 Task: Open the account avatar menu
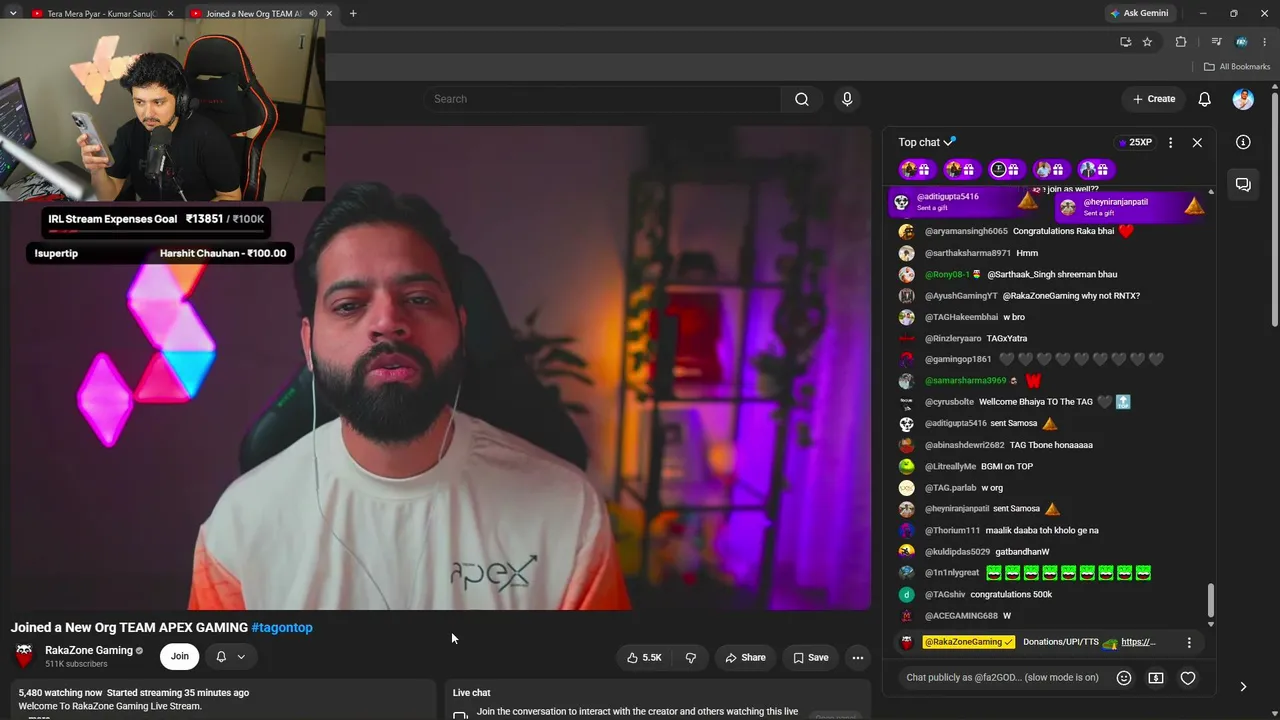click(x=1243, y=99)
